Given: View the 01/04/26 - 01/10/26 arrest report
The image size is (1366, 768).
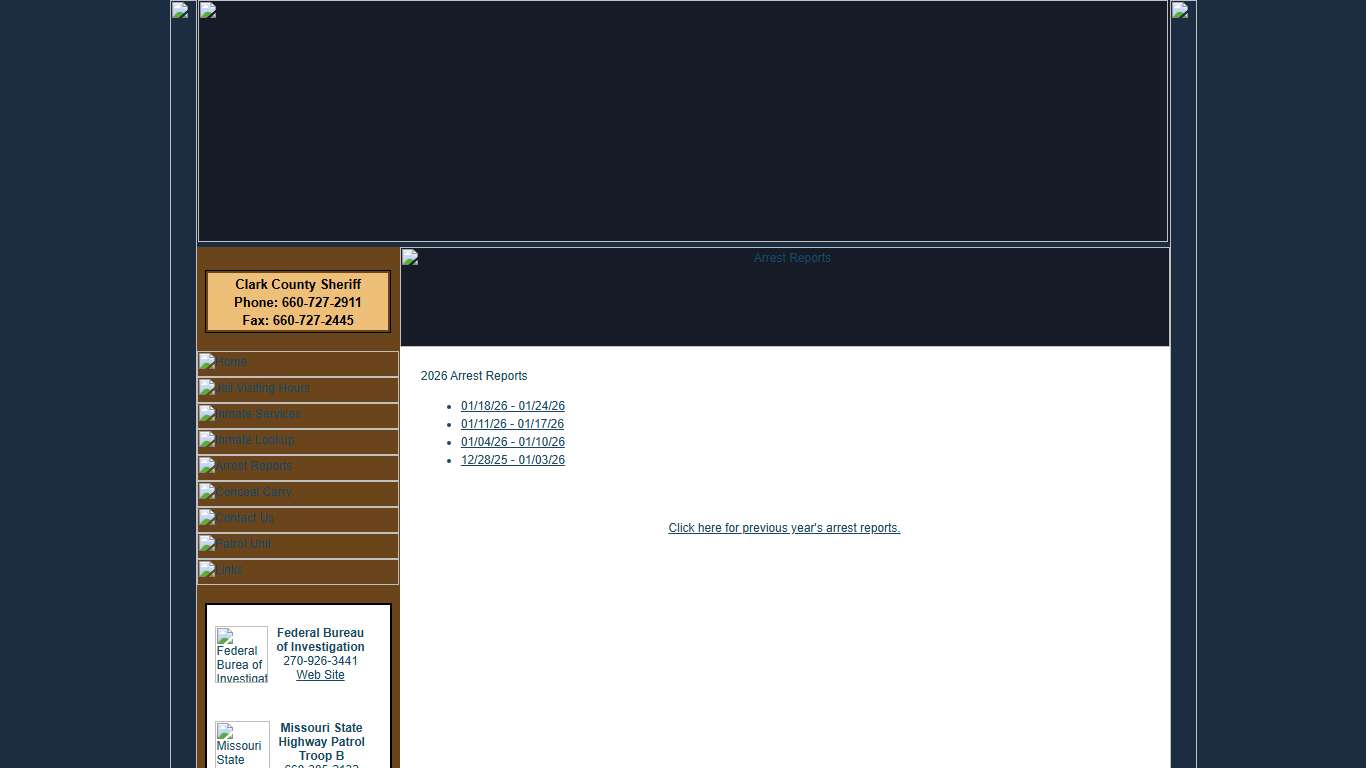Looking at the screenshot, I should coord(513,442).
